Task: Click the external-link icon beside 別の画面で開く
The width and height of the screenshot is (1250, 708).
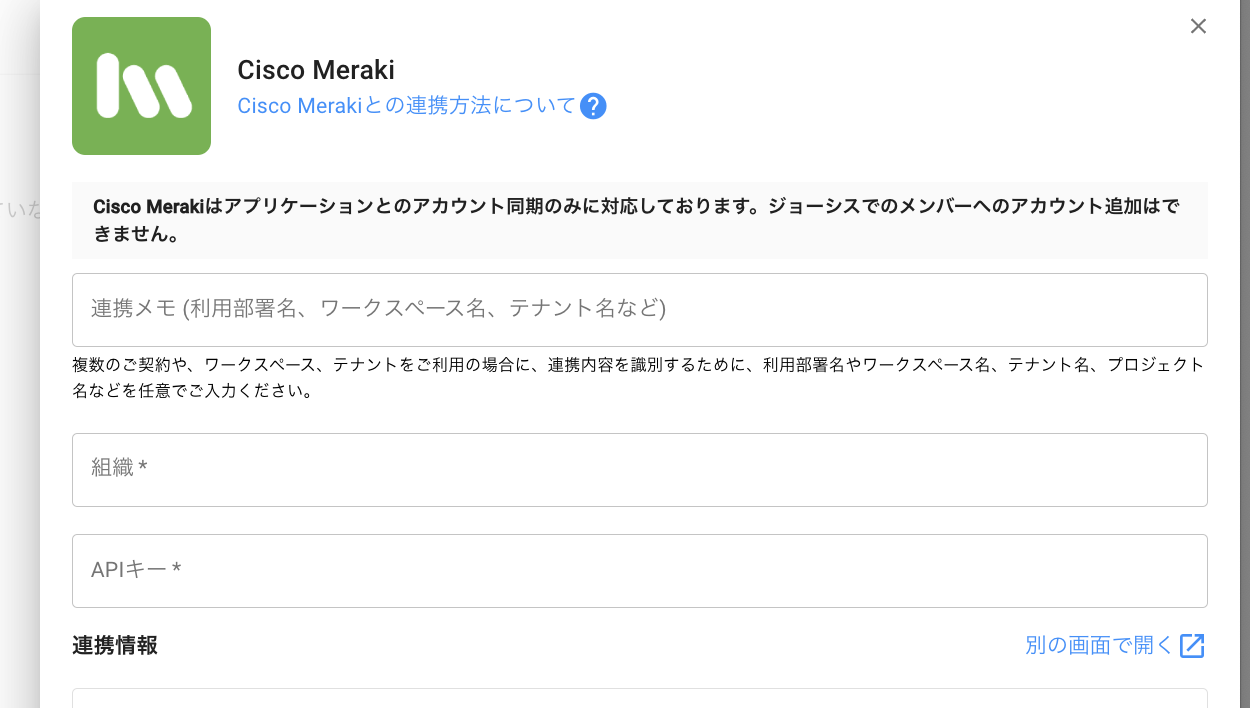Action: 1192,646
